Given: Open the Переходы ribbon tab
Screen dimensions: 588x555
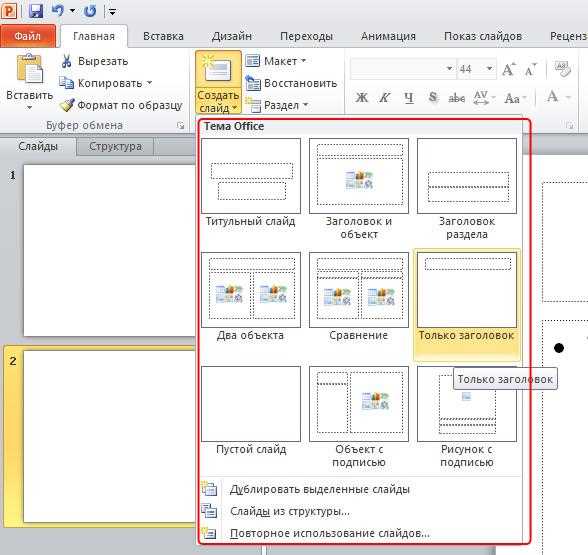Looking at the screenshot, I should point(306,36).
